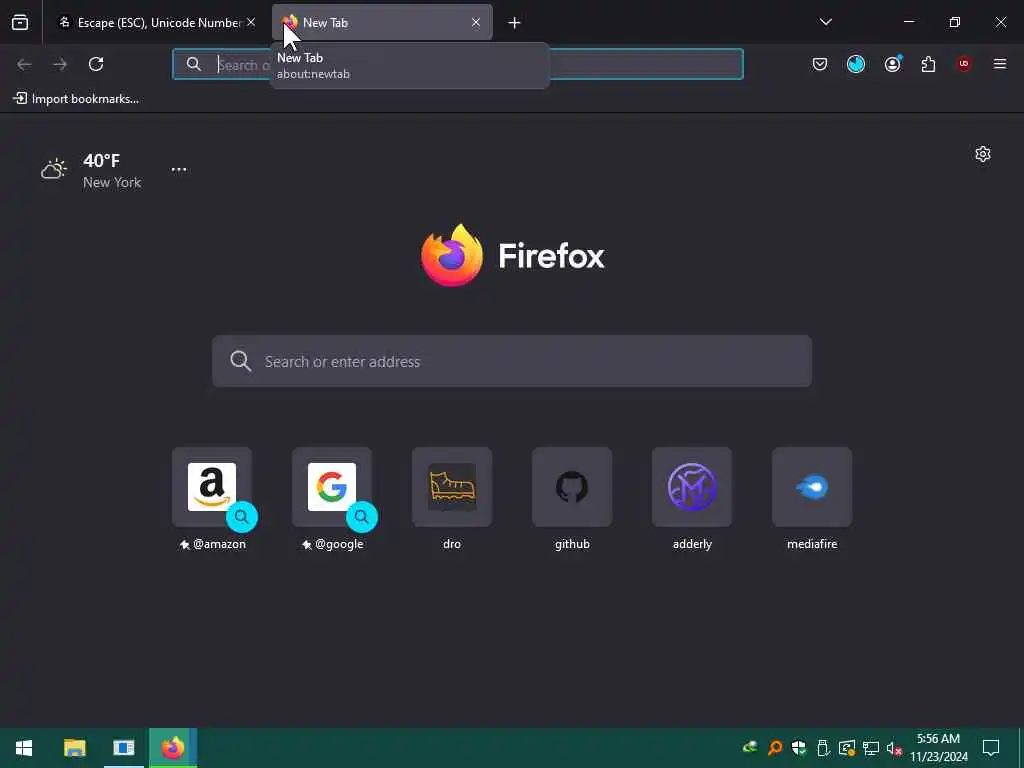
Task: Click the Firefox taskbar icon
Action: (173, 748)
